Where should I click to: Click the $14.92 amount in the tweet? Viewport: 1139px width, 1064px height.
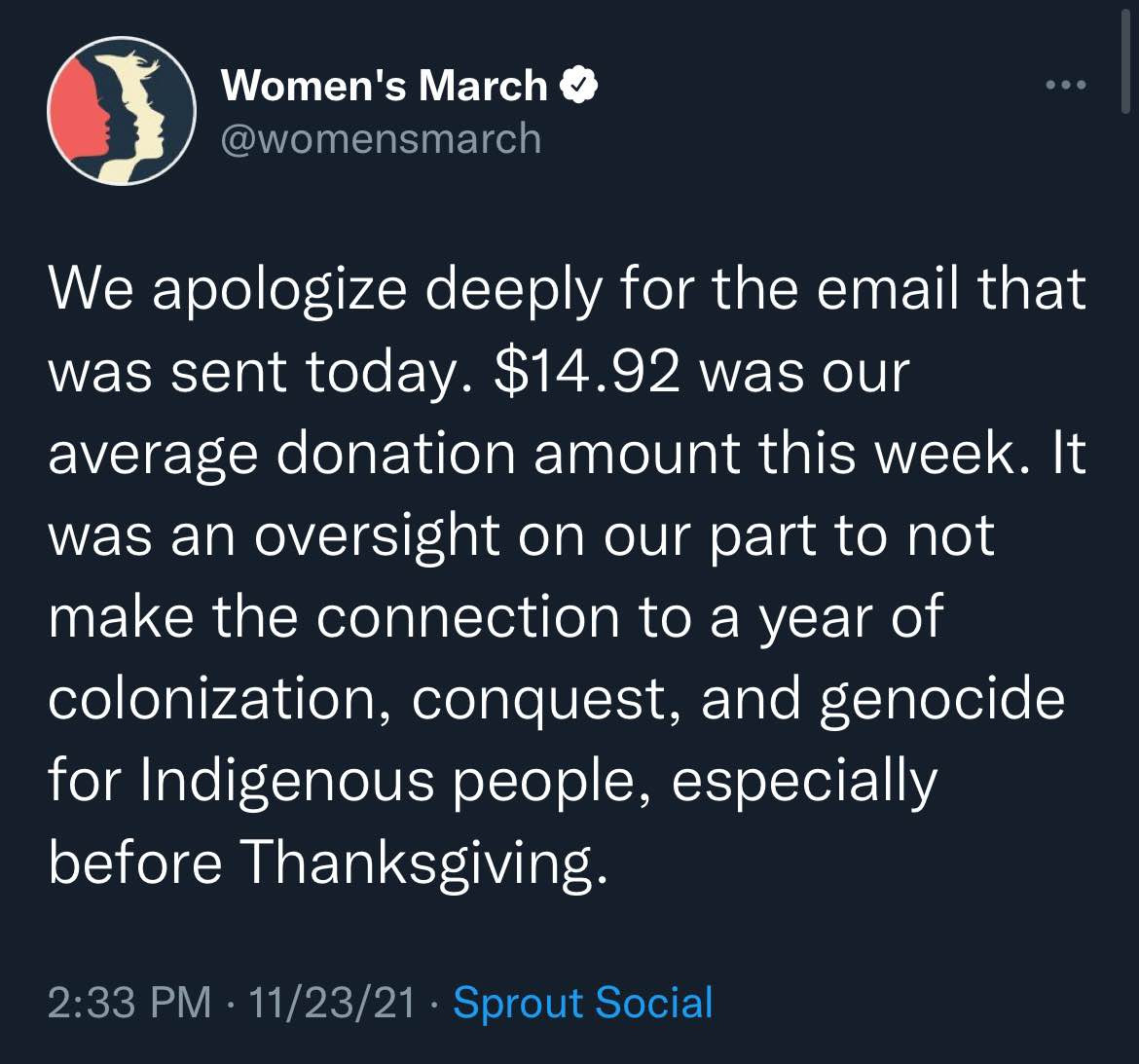586,373
